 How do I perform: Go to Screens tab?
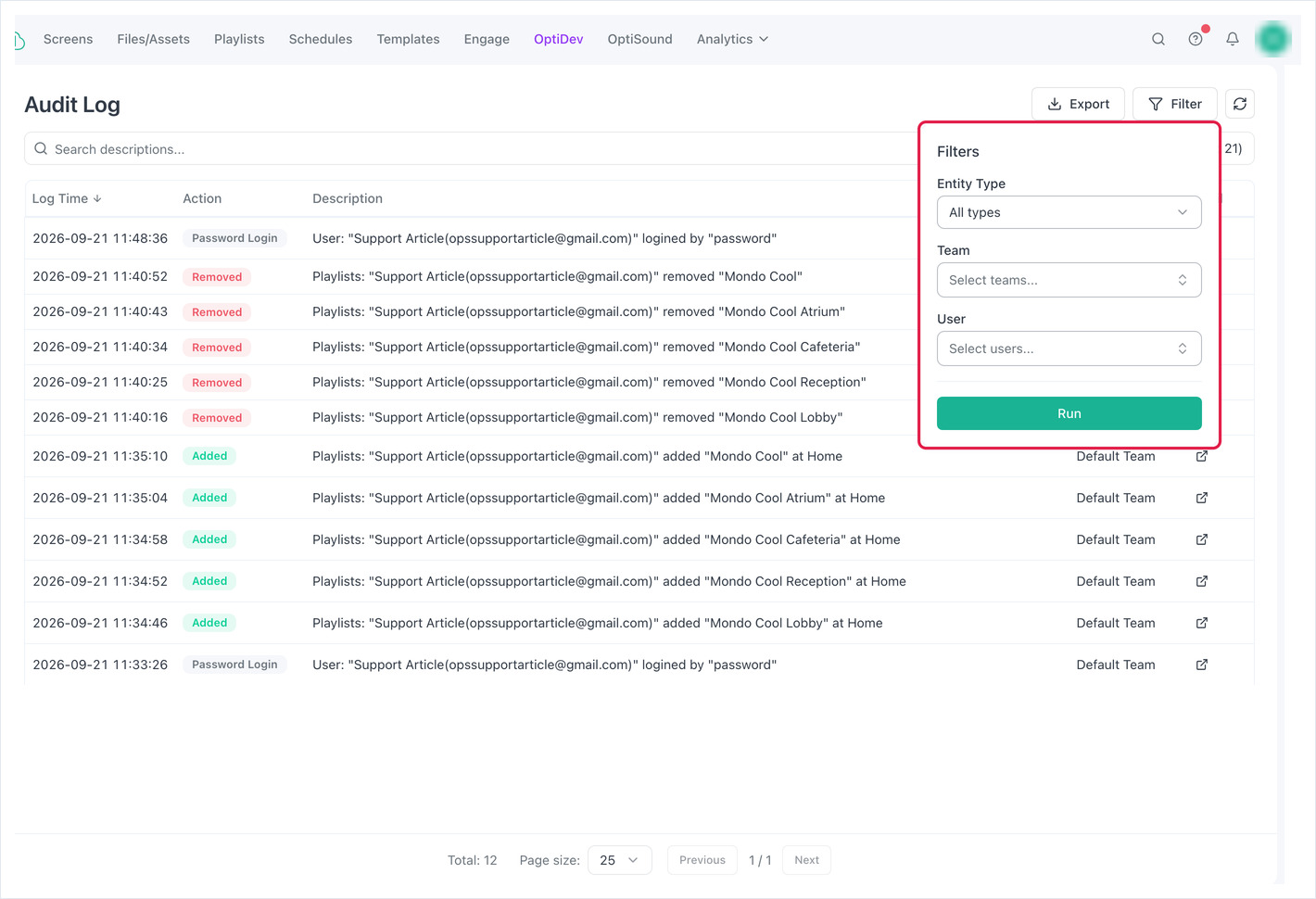pyautogui.click(x=69, y=39)
